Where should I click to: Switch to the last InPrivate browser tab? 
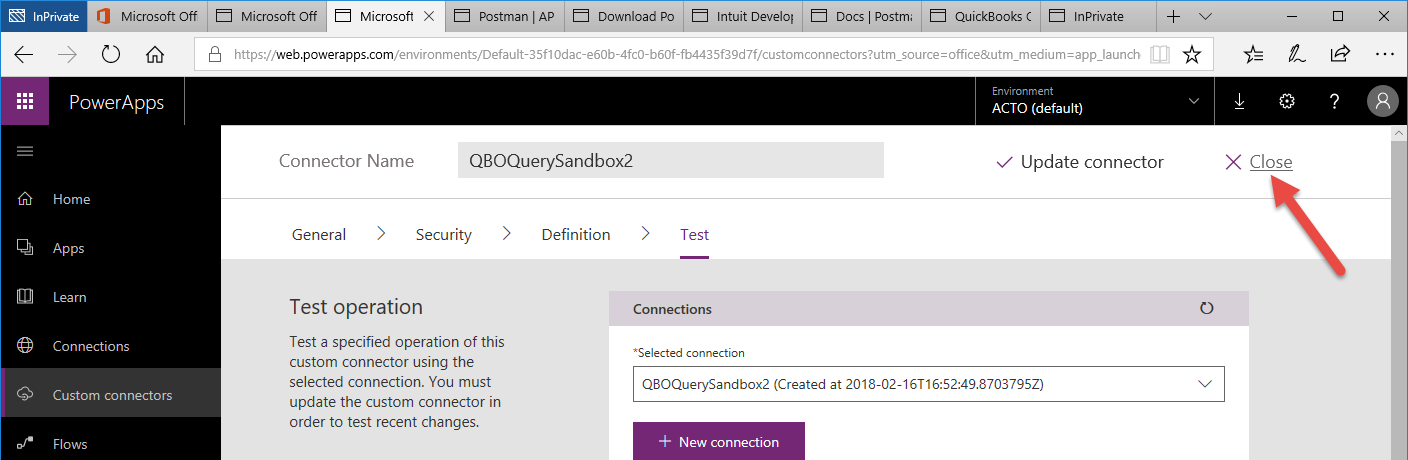[1099, 17]
